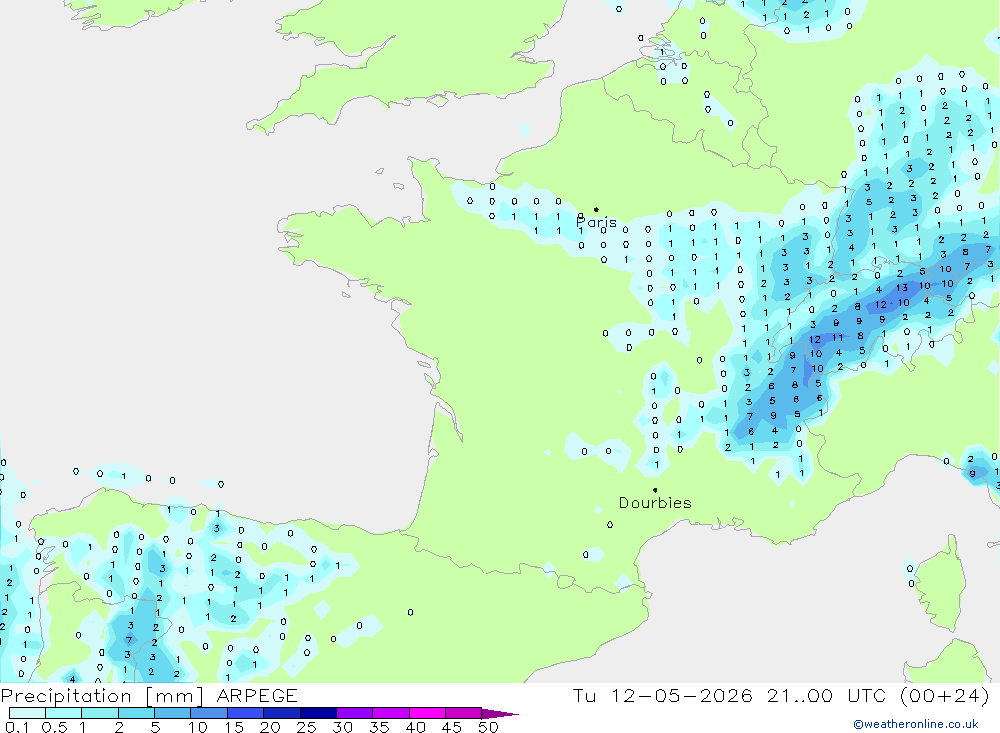
Task: Click the '40' legend scale label
Action: [x=415, y=727]
